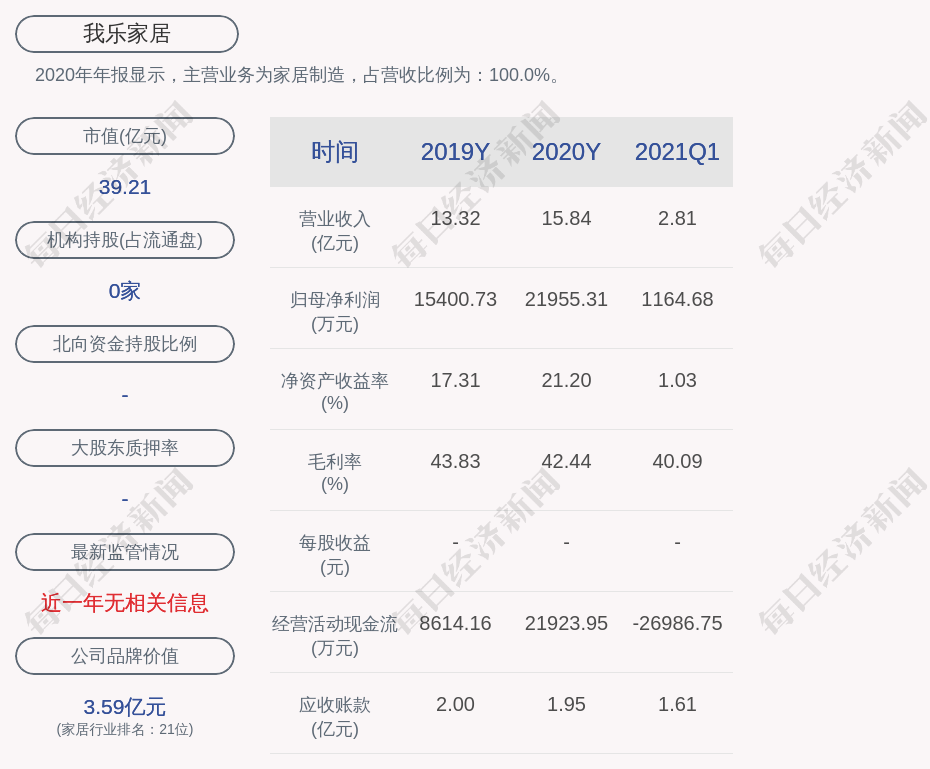Select the 2019Y column header
930x769 pixels.
(x=455, y=152)
